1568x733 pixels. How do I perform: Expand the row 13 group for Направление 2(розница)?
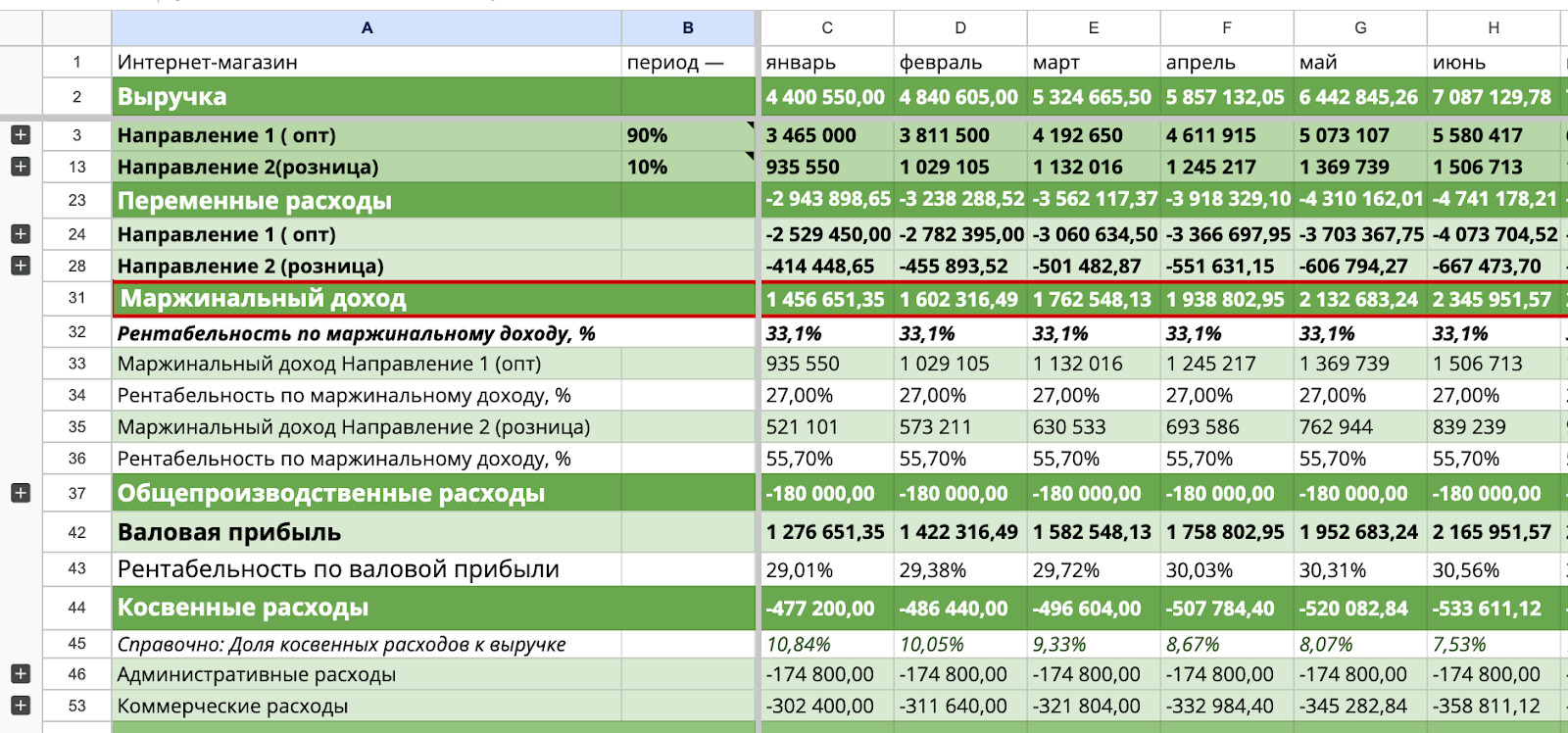point(21,167)
